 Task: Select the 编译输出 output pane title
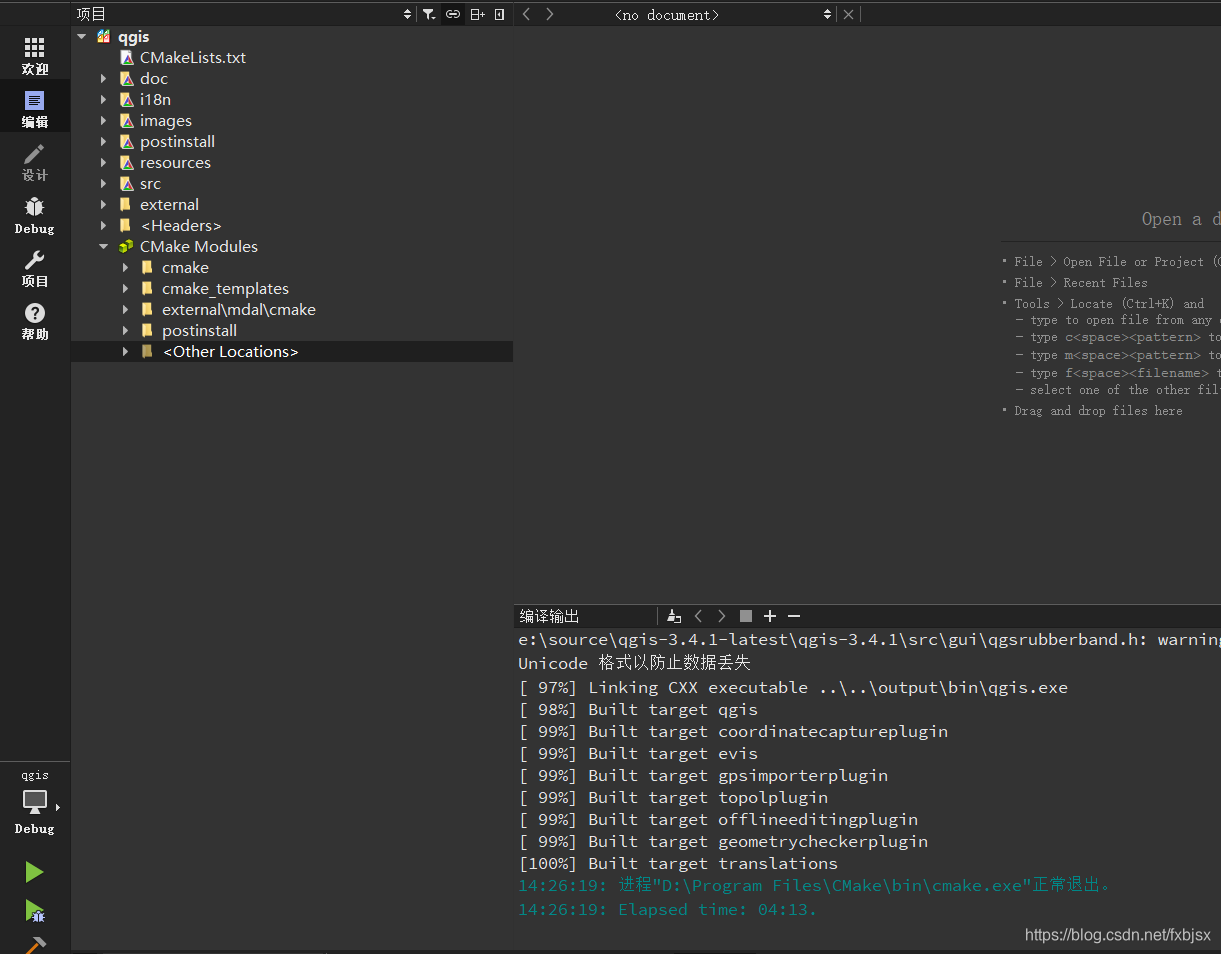click(x=549, y=616)
